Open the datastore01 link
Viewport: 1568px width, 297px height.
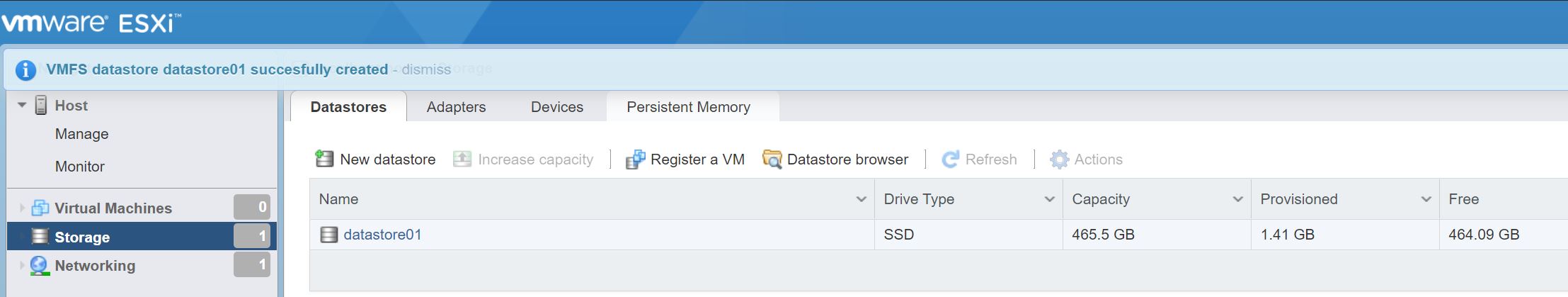pos(382,235)
